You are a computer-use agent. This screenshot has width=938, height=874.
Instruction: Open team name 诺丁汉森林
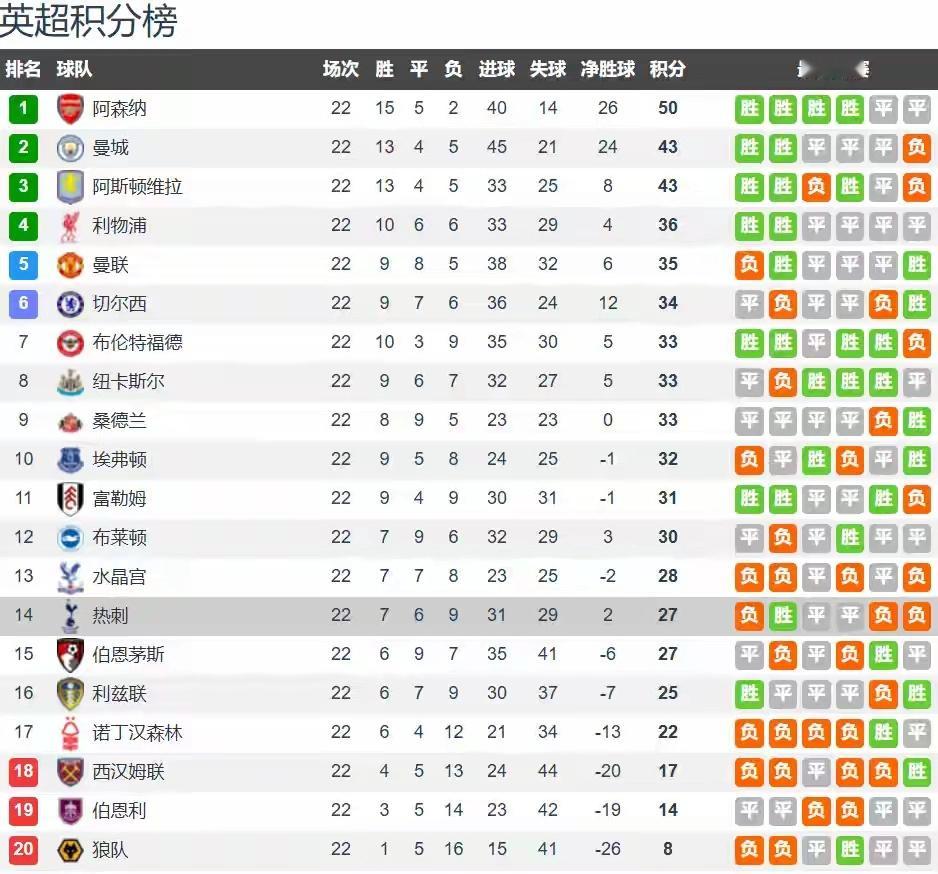point(137,733)
